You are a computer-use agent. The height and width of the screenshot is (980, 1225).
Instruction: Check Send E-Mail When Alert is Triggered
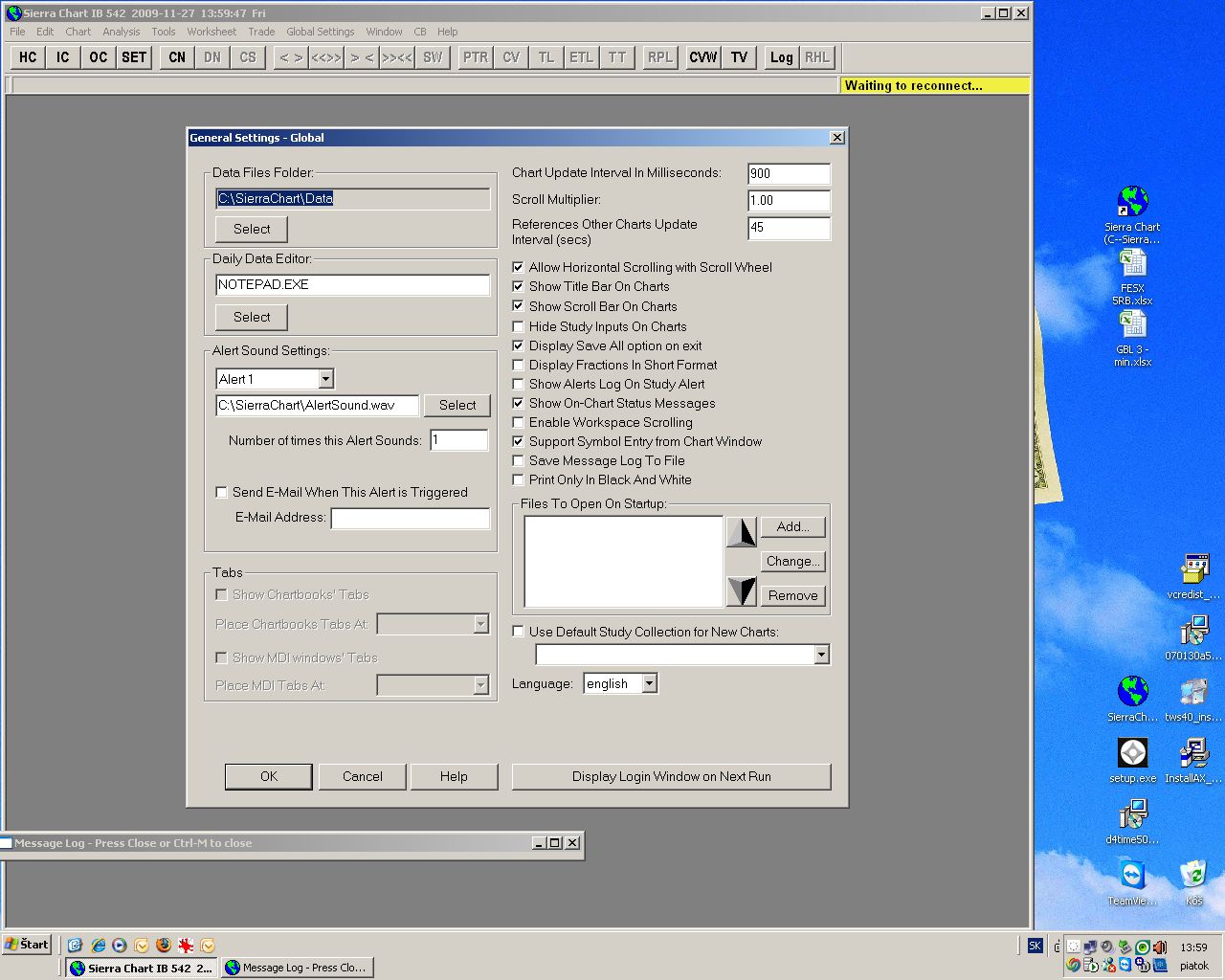(x=222, y=492)
